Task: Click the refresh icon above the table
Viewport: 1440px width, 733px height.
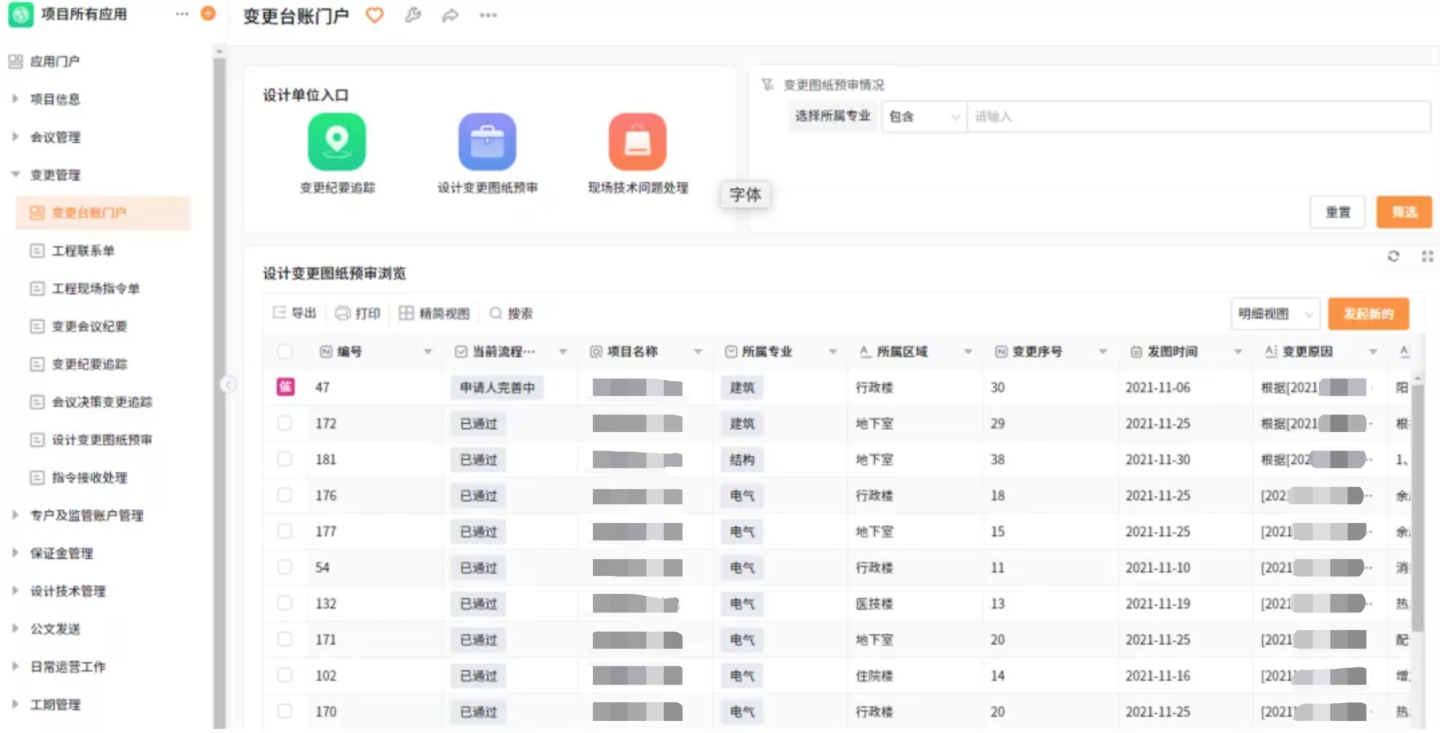Action: coord(1393,257)
